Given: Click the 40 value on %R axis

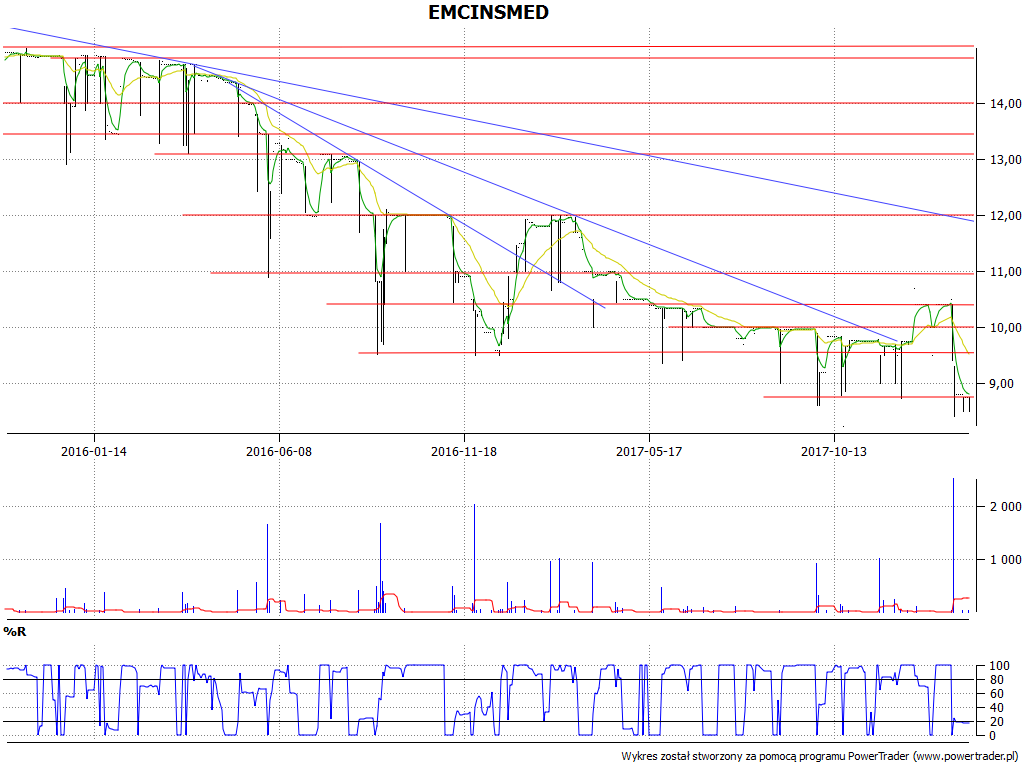Looking at the screenshot, I should (997, 708).
